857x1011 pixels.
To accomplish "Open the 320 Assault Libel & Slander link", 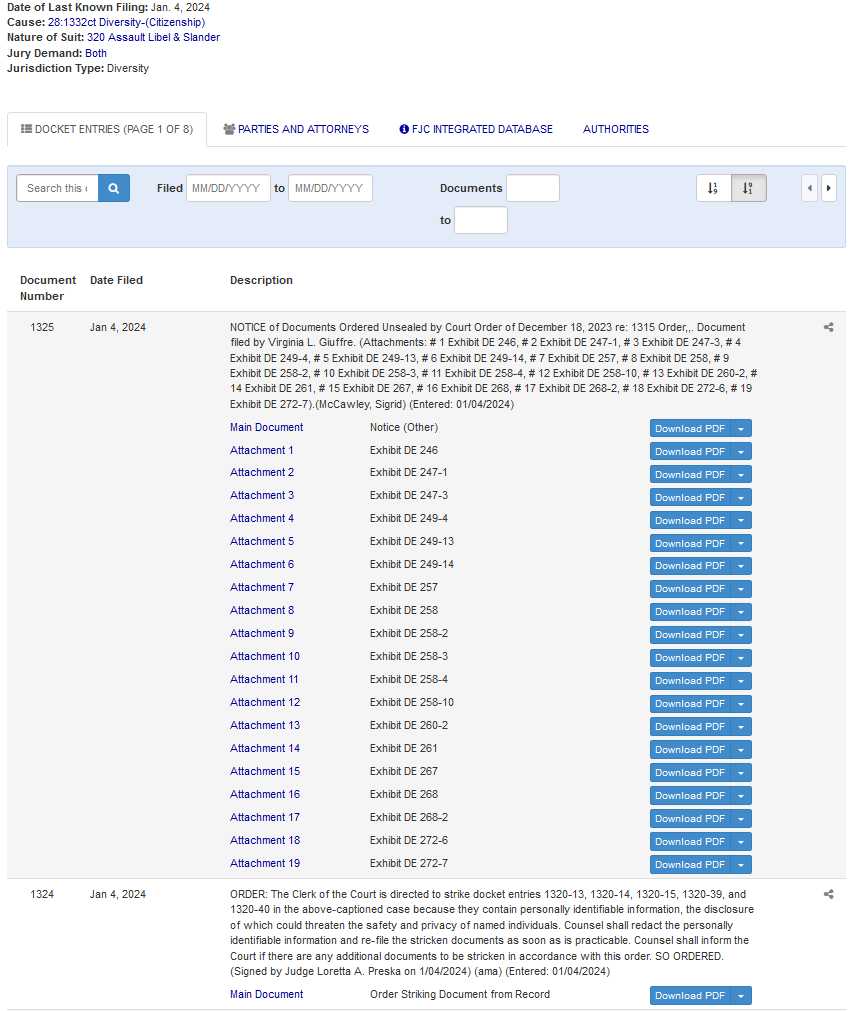I will tap(153, 37).
